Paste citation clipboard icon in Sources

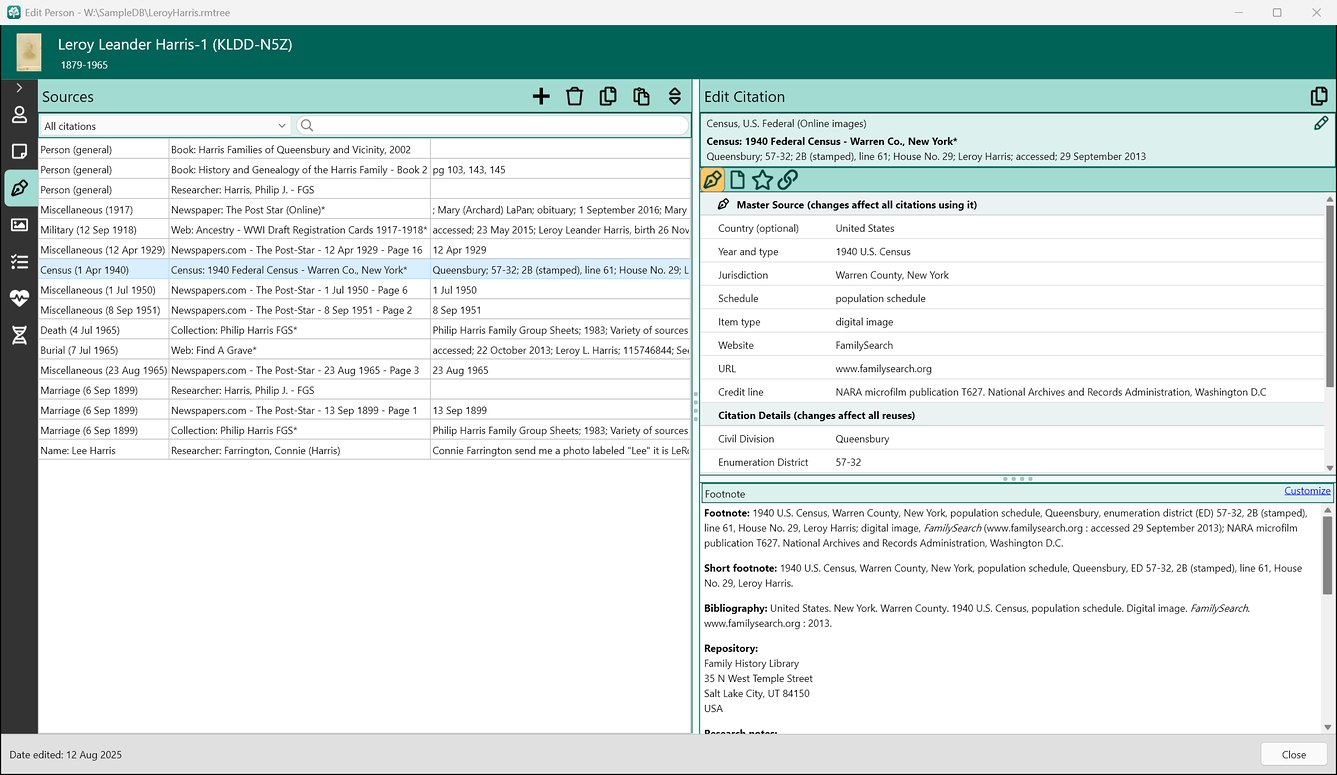pos(641,96)
